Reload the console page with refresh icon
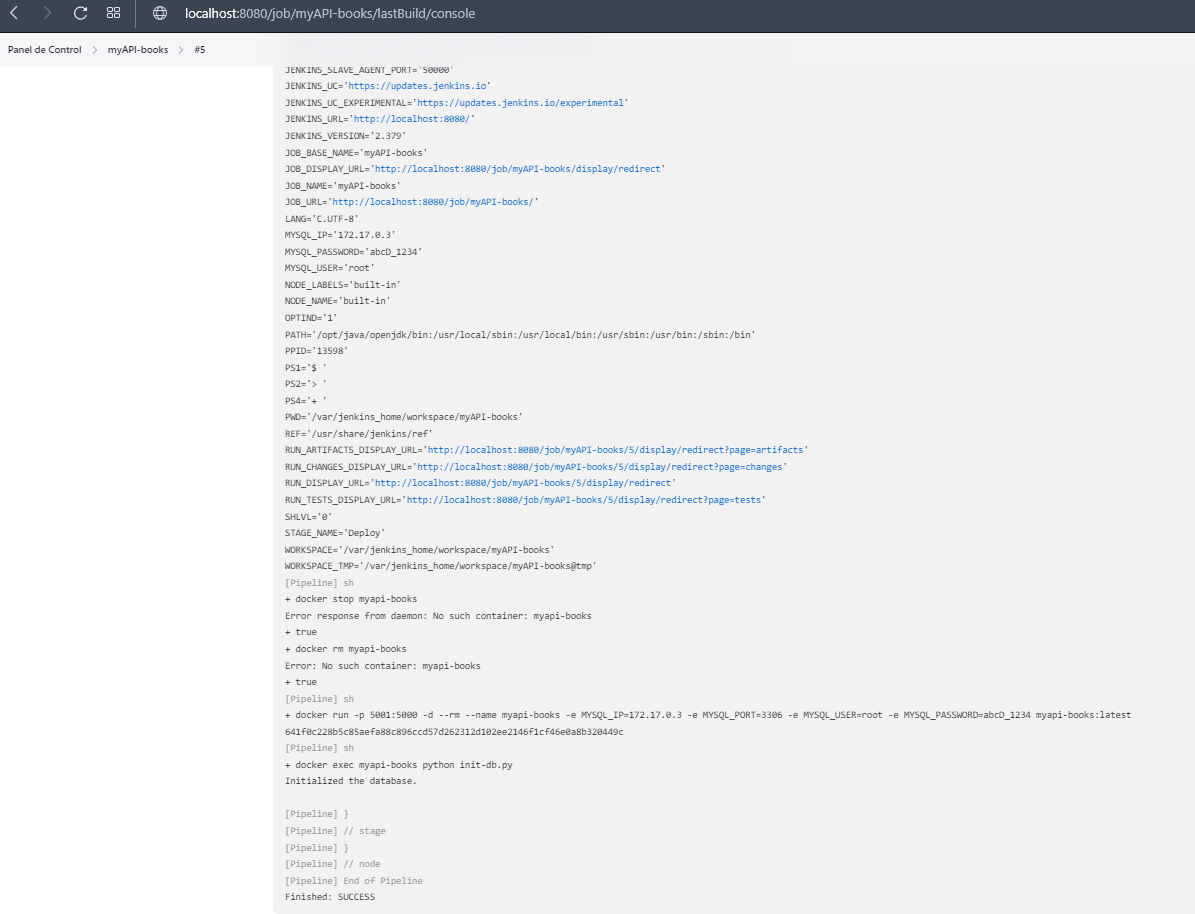 tap(78, 13)
